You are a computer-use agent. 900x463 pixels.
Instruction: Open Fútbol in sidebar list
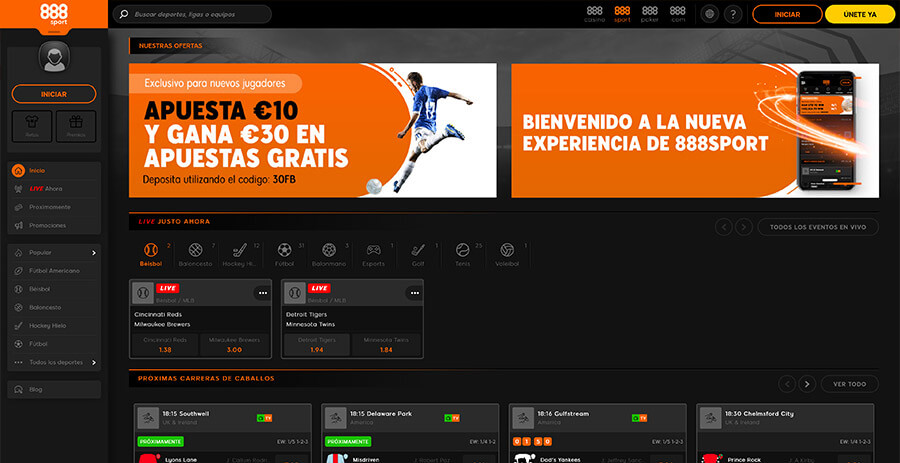point(54,344)
